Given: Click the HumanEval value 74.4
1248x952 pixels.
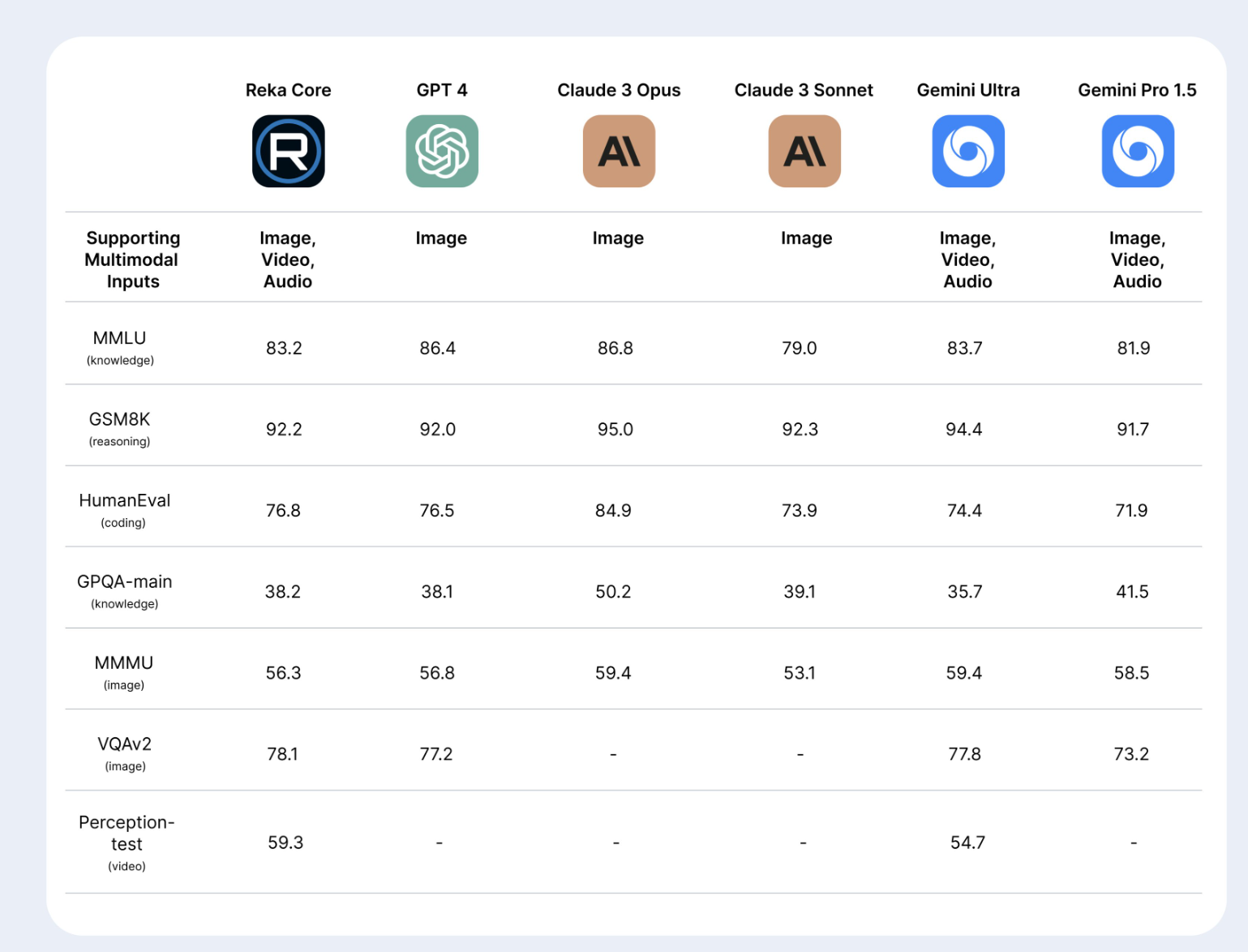Looking at the screenshot, I should [964, 510].
